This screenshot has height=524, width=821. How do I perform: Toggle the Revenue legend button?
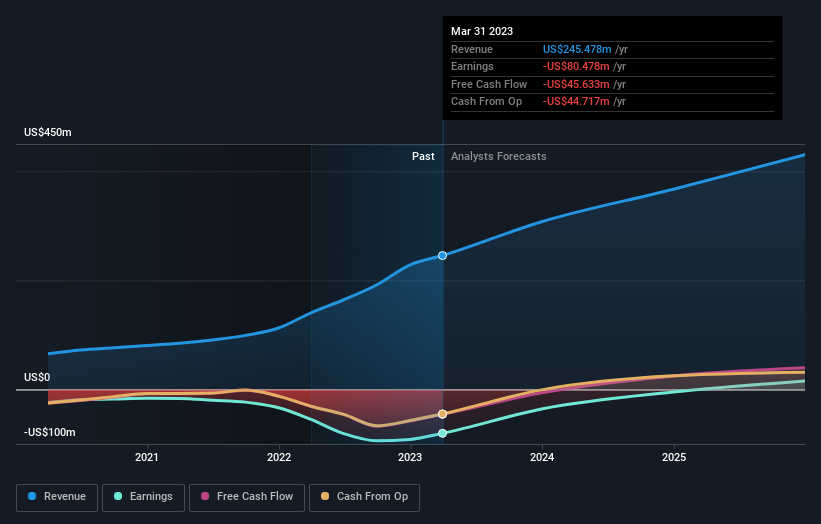[57, 497]
